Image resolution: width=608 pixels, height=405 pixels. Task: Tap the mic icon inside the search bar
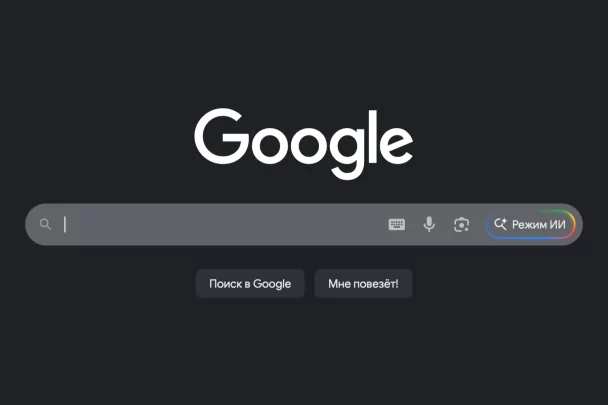tap(429, 224)
